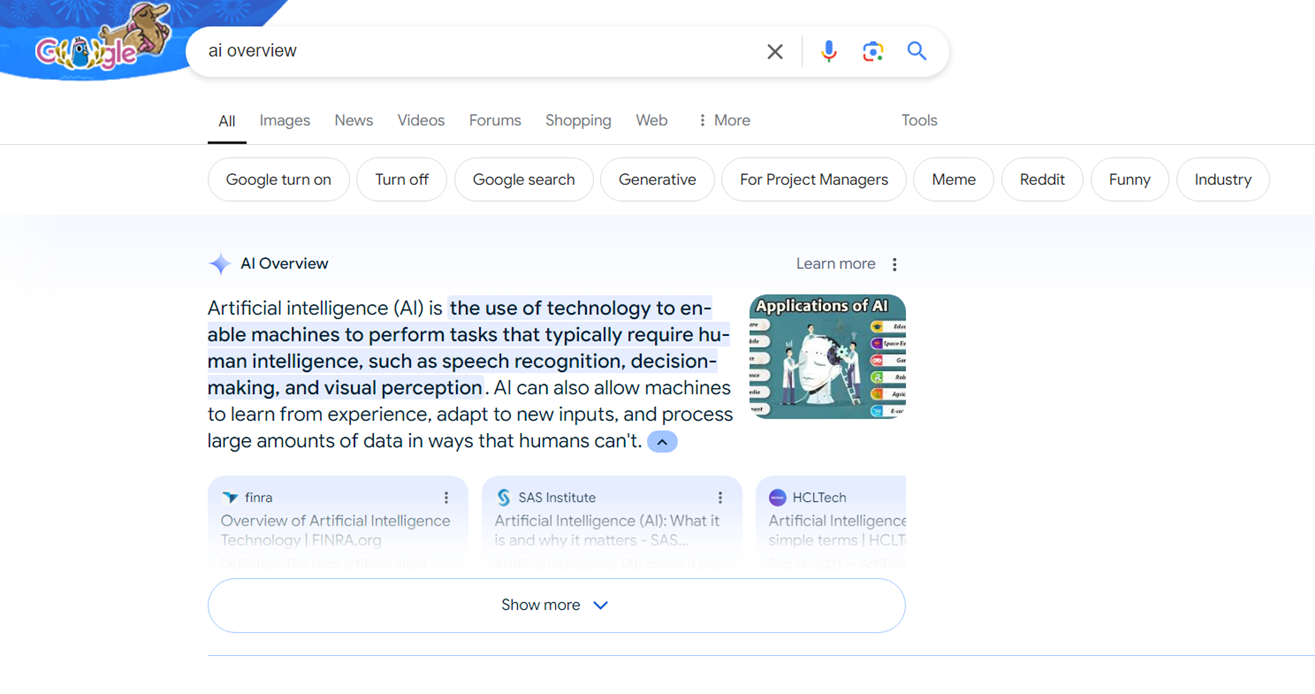Collapse the AI summary with chevron-up button
Viewport: 1315px width, 694px height.
(x=662, y=442)
